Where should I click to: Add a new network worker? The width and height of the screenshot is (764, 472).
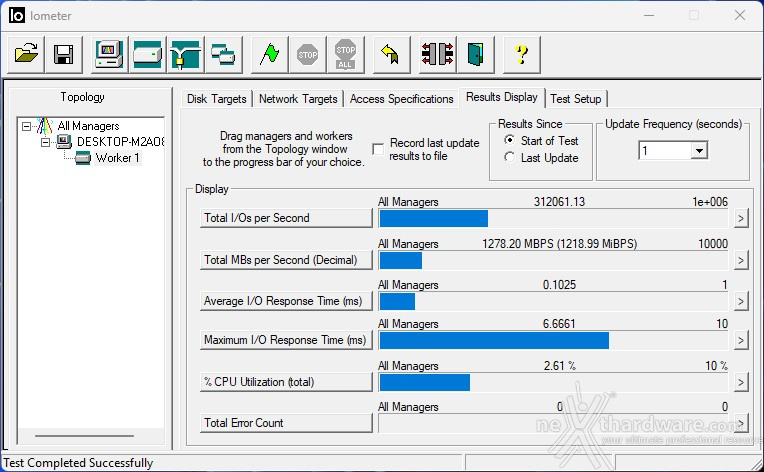[x=185, y=54]
